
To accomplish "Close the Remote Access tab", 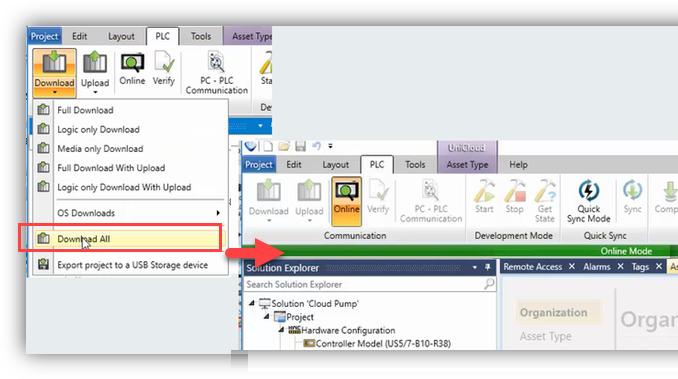I will click(x=572, y=267).
